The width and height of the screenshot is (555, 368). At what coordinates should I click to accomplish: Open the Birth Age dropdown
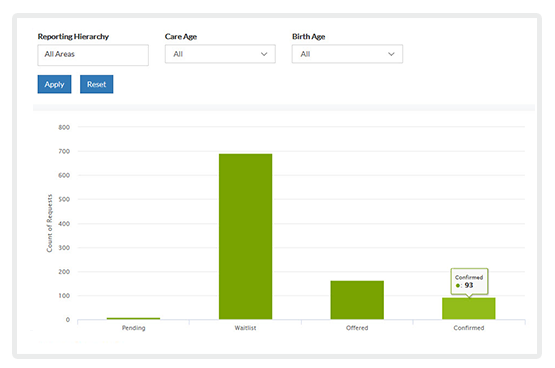click(347, 54)
